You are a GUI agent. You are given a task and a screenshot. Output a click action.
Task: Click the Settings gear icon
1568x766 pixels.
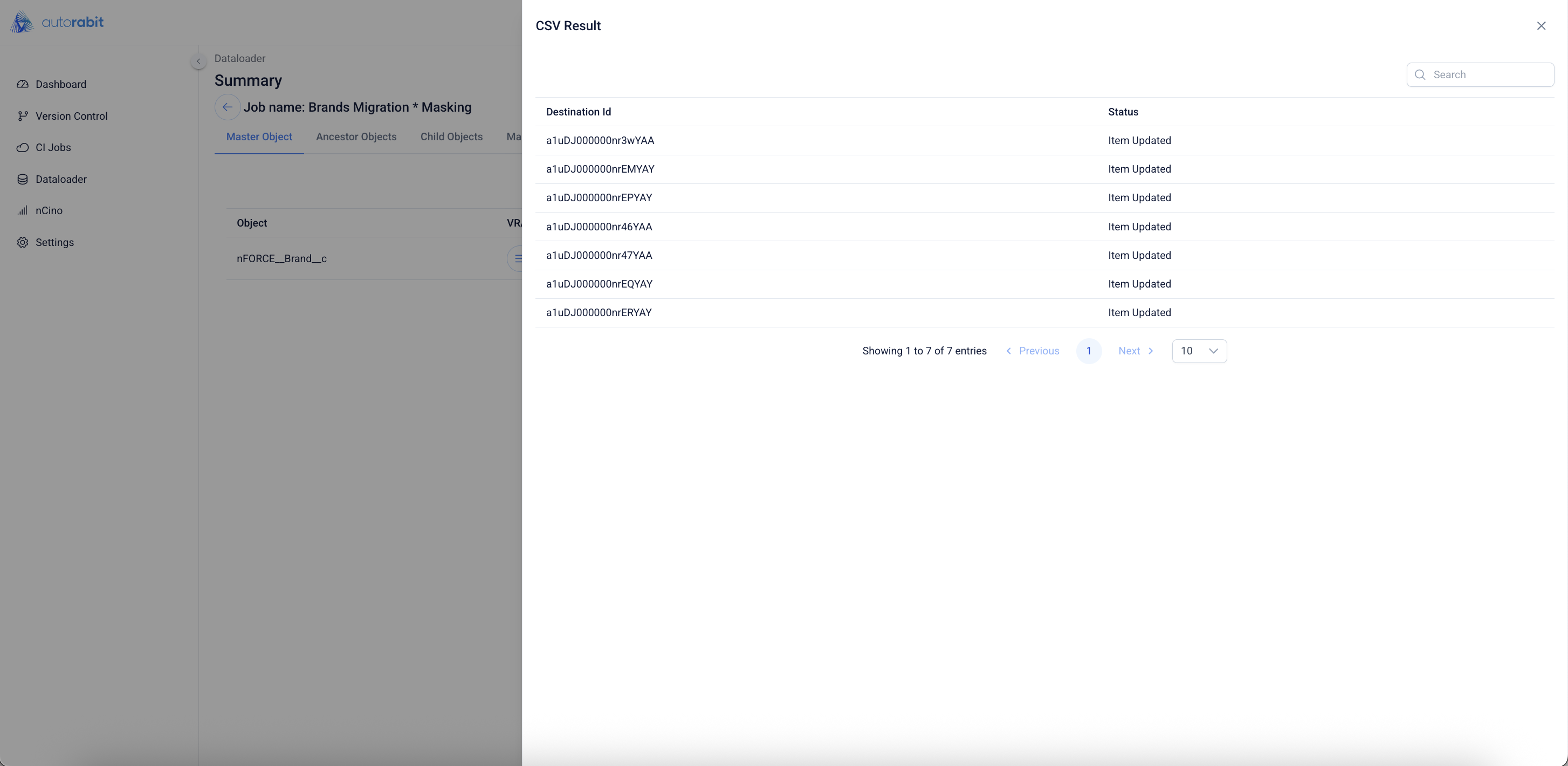(x=23, y=242)
